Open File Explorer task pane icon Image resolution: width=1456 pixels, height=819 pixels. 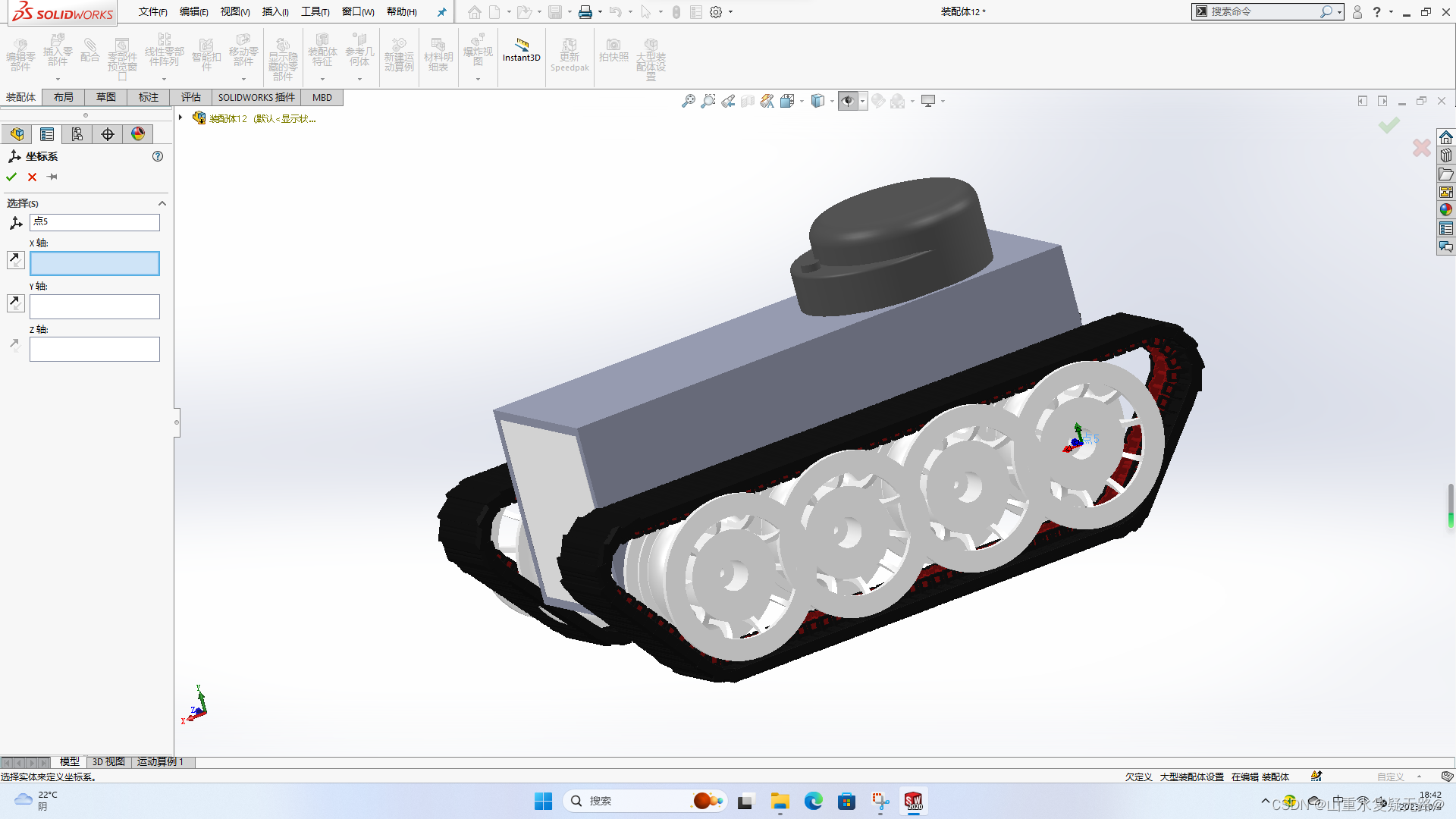[1446, 174]
